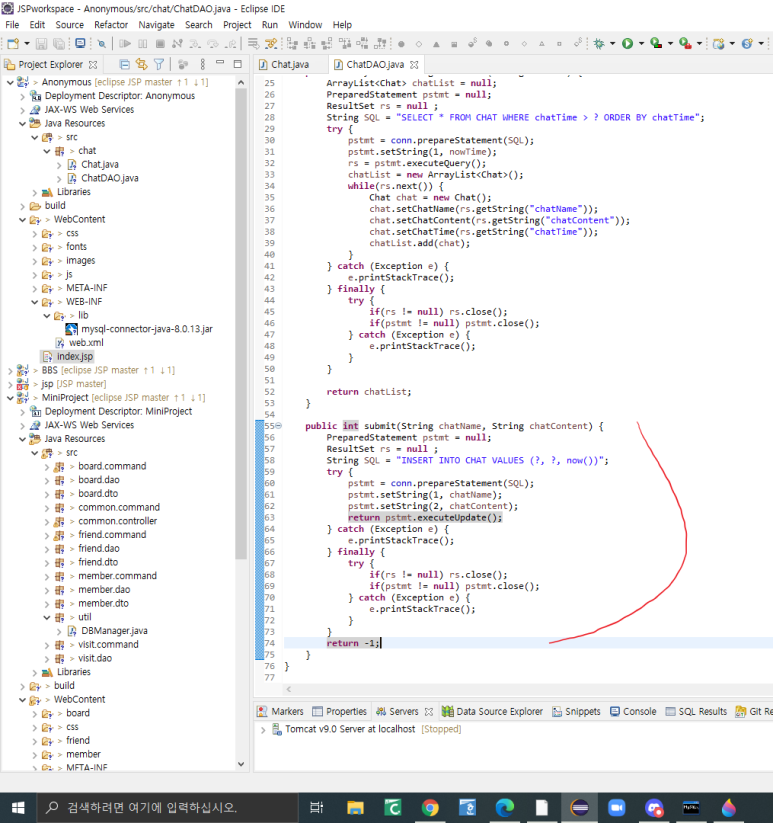Toggle Use Step Filters icon
Image resolution: width=773 pixels, height=823 pixels.
(x=271, y=44)
